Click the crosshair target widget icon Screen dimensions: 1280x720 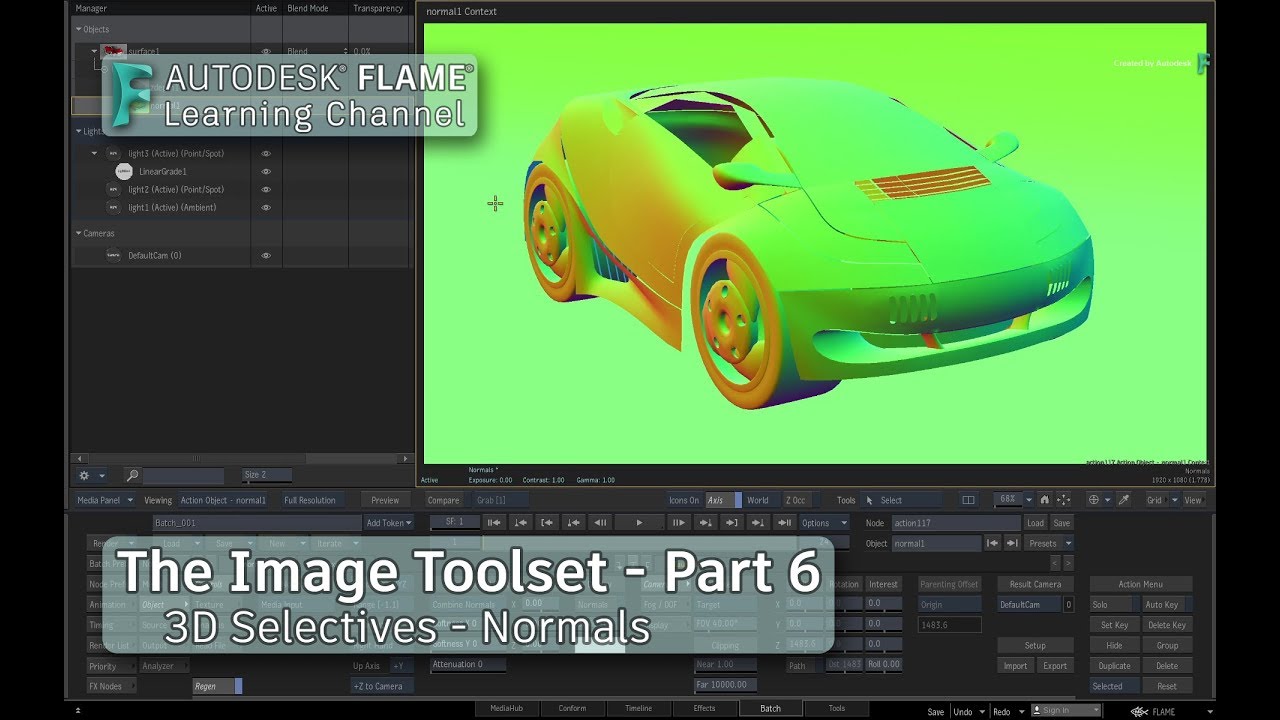point(1094,500)
